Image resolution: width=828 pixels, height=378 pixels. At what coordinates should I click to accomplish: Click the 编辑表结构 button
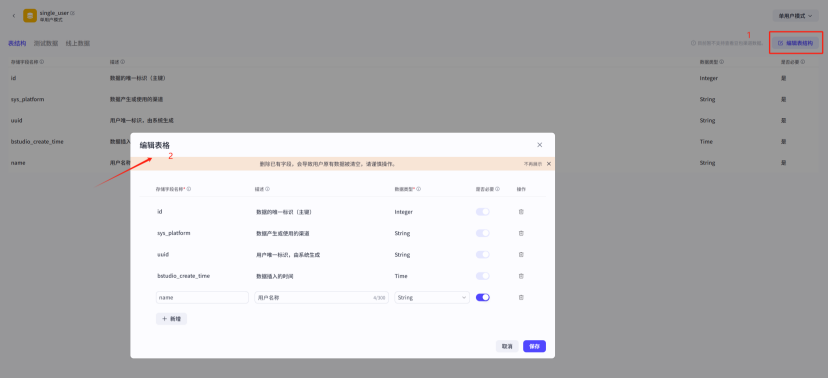(x=795, y=43)
